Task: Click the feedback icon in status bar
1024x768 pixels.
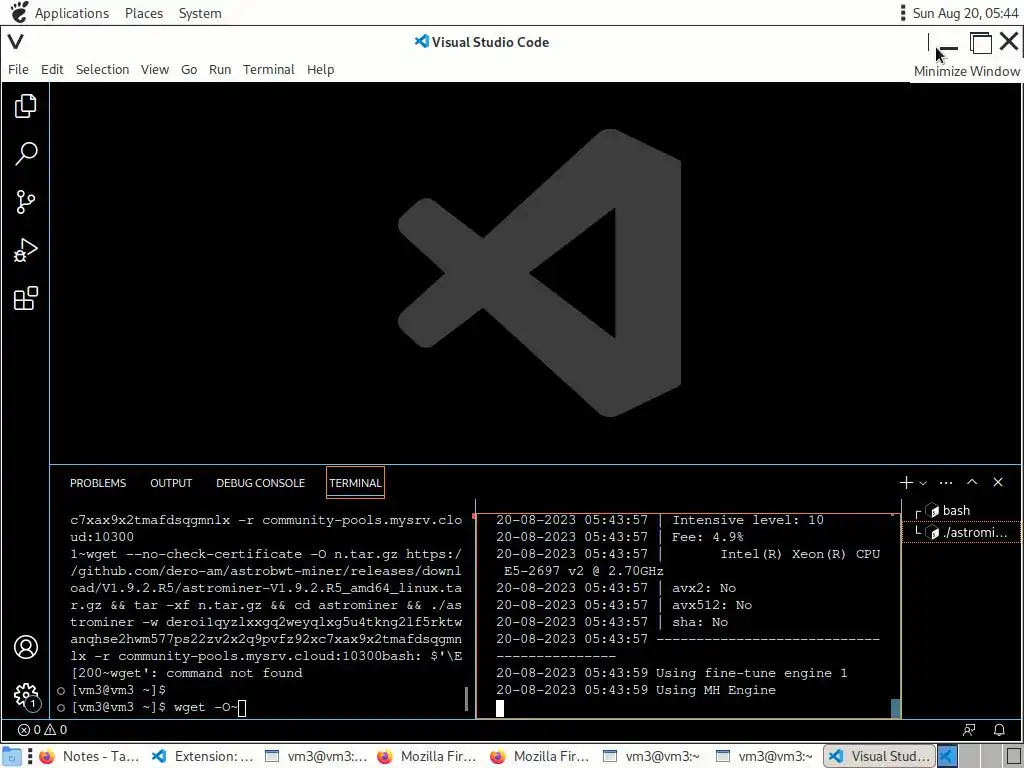Action: [969, 729]
